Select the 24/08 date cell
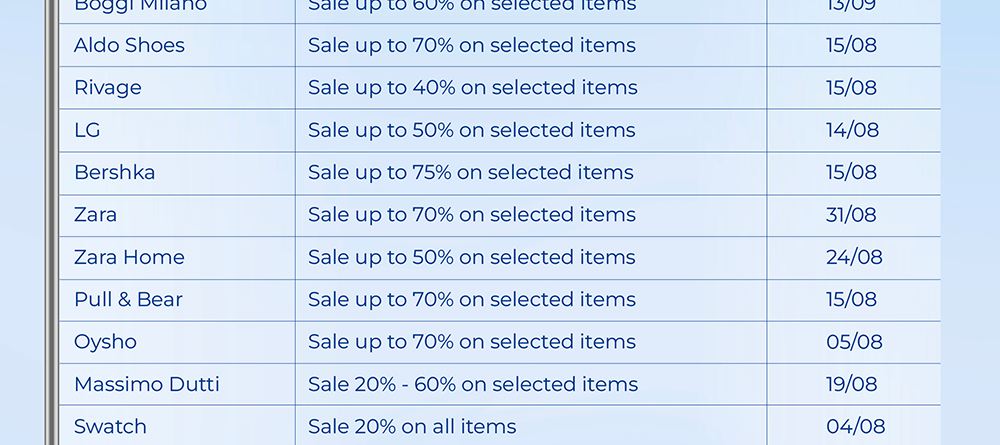 (x=854, y=257)
